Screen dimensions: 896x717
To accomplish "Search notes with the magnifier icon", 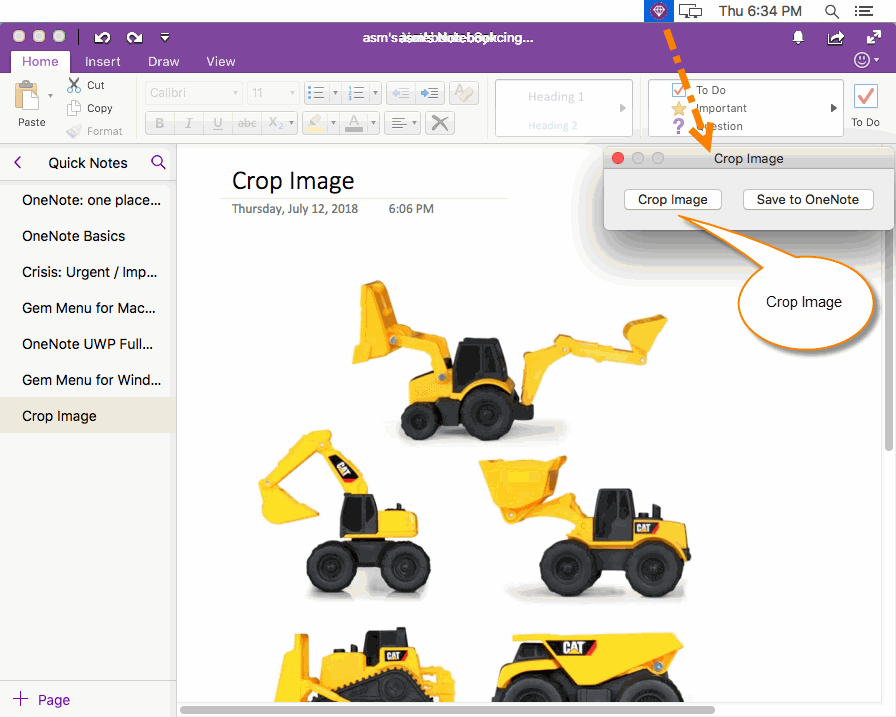I will [158, 162].
